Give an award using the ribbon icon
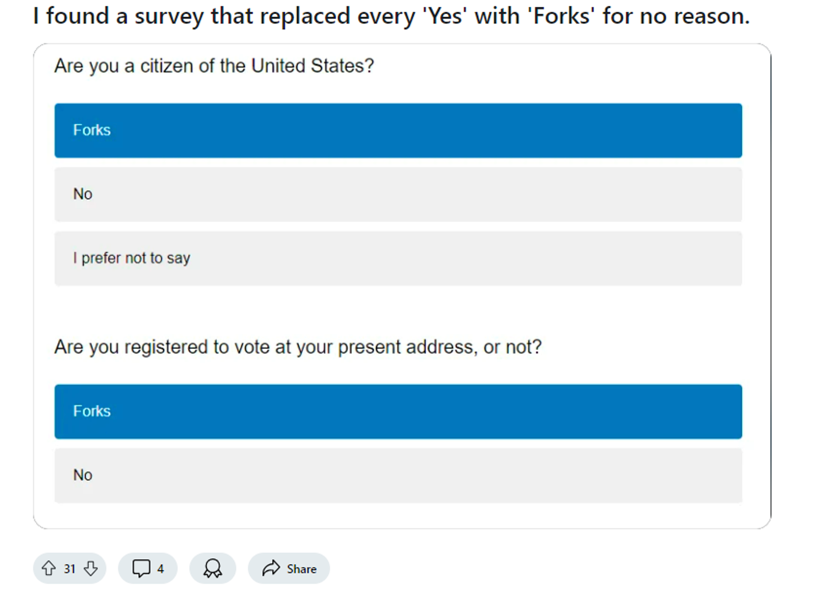840x592 pixels. 213,568
